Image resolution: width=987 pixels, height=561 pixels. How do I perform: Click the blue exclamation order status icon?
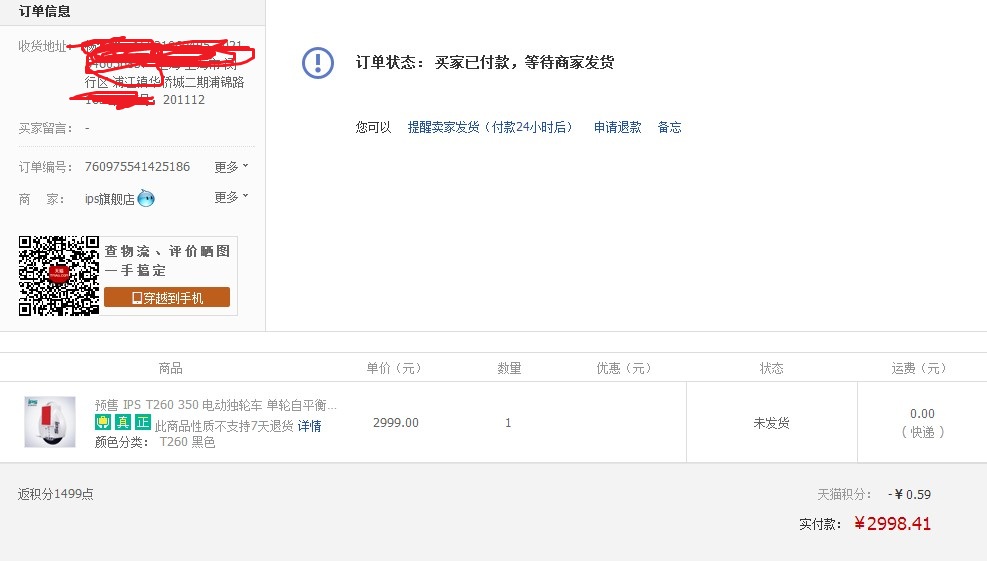318,62
